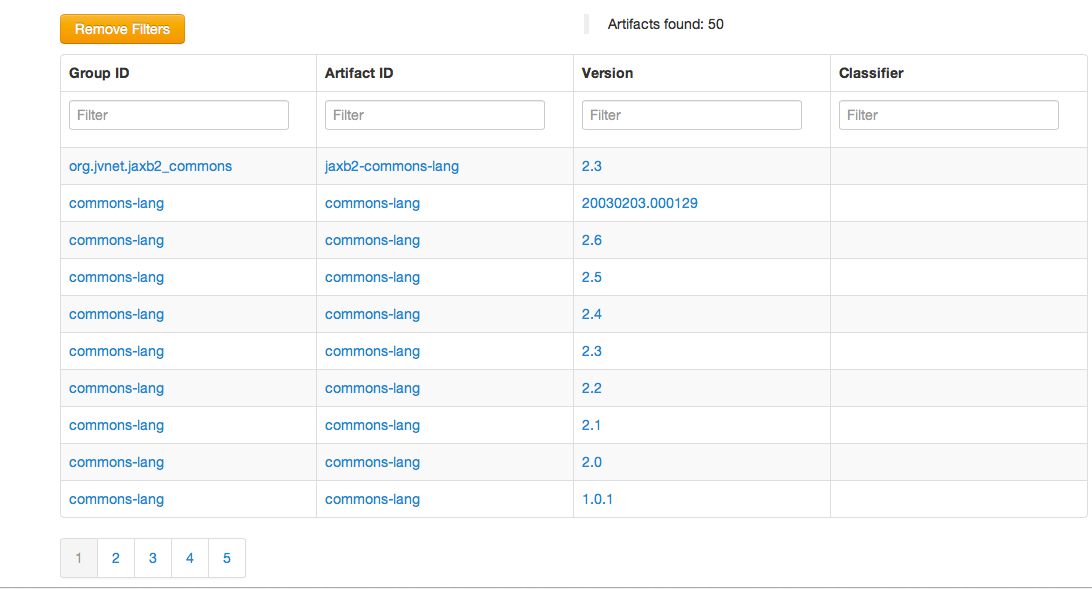Viewport: 1092px width, 589px height.
Task: Go to last page 5
Action: (x=226, y=558)
